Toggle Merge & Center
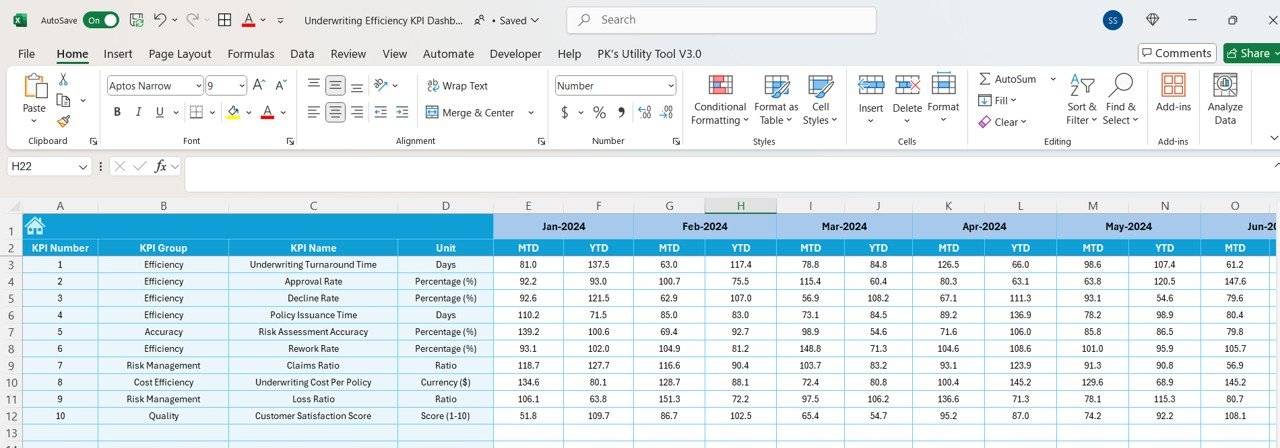This screenshot has height=448, width=1280. 471,112
